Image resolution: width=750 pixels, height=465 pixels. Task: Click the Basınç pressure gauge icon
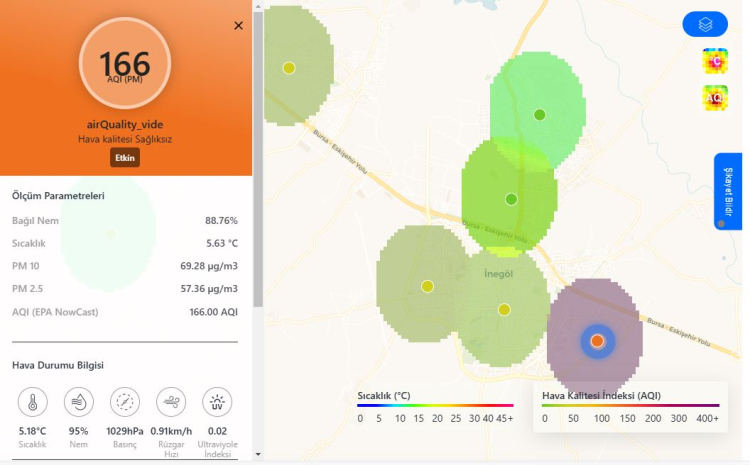[125, 402]
